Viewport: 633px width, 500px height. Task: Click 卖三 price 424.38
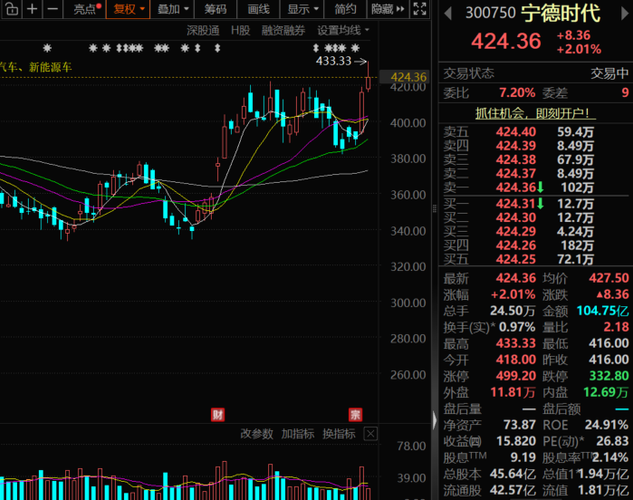pyautogui.click(x=516, y=159)
